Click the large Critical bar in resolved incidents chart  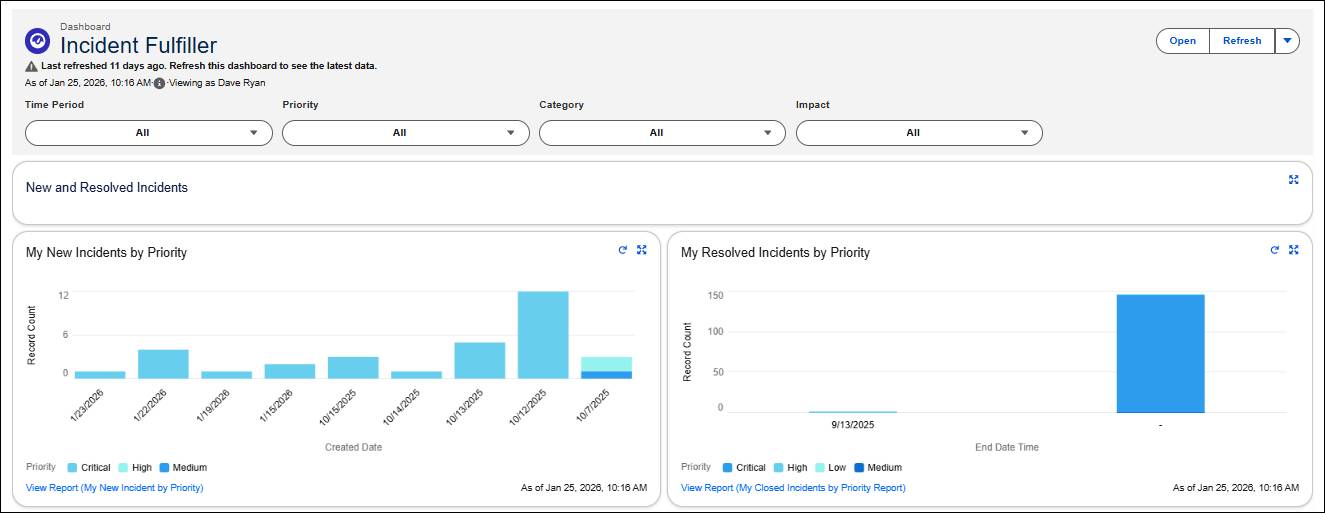(1160, 353)
